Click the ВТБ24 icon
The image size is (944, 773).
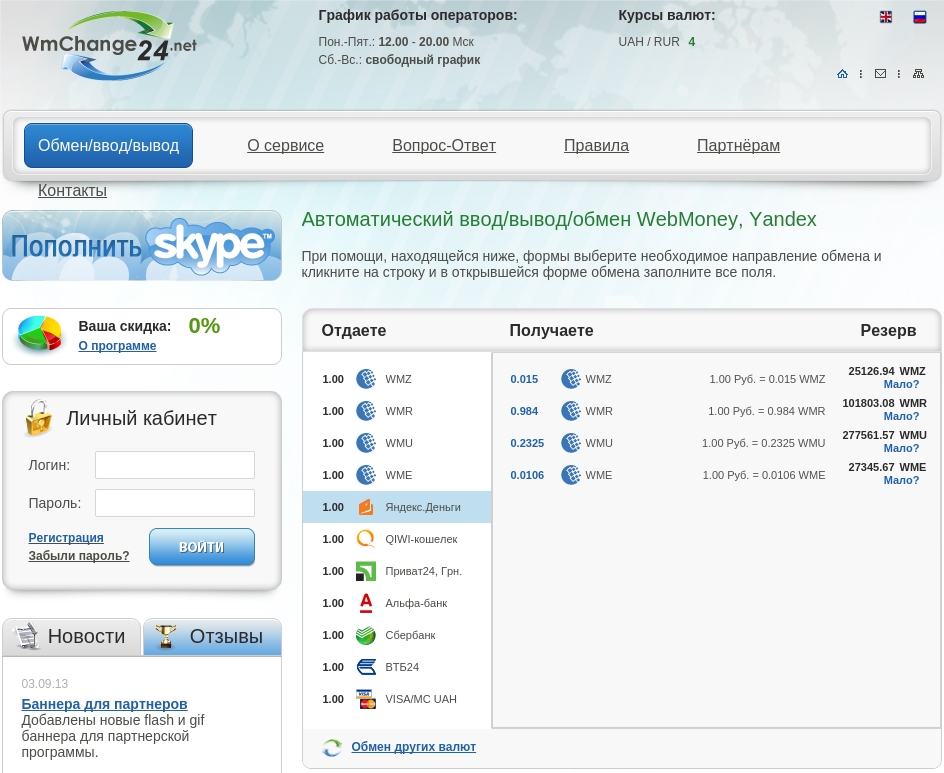(366, 666)
